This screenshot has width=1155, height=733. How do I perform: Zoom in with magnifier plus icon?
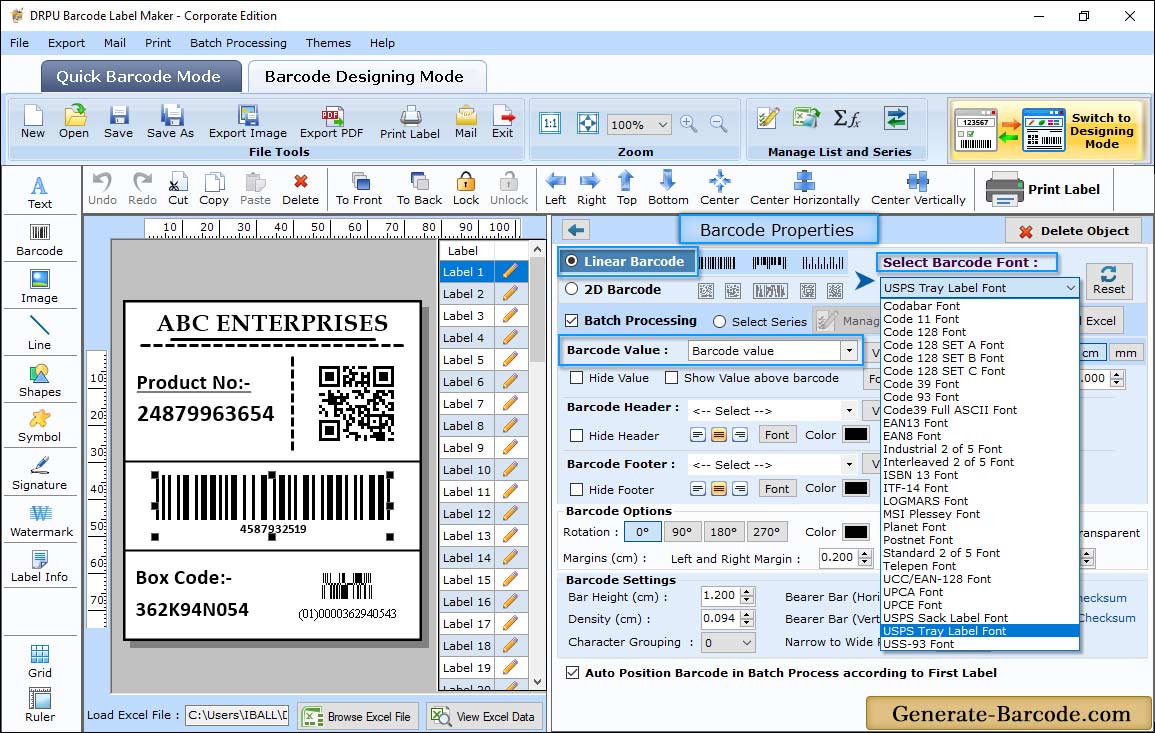tap(689, 124)
